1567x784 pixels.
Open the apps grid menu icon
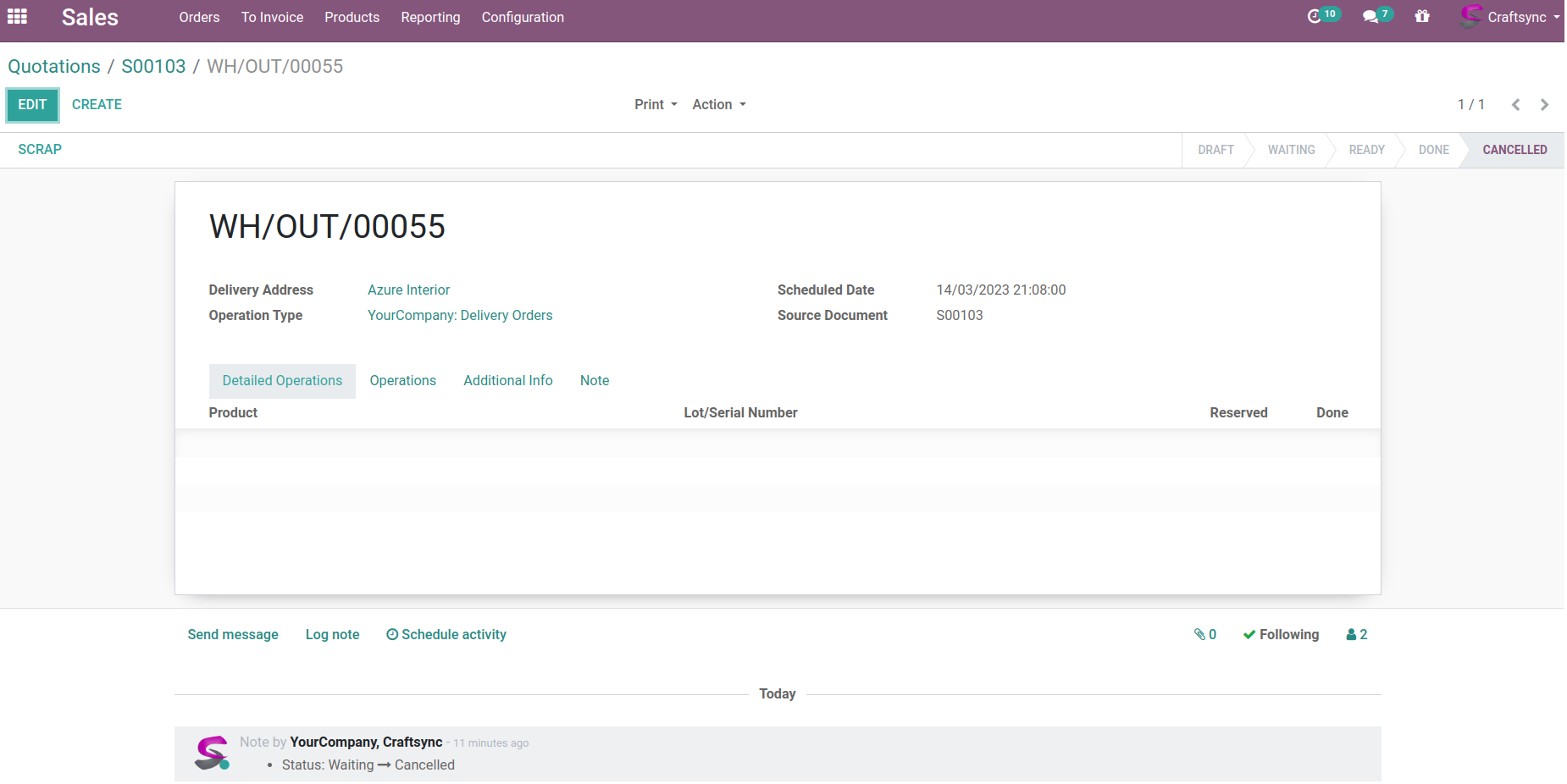(x=17, y=17)
